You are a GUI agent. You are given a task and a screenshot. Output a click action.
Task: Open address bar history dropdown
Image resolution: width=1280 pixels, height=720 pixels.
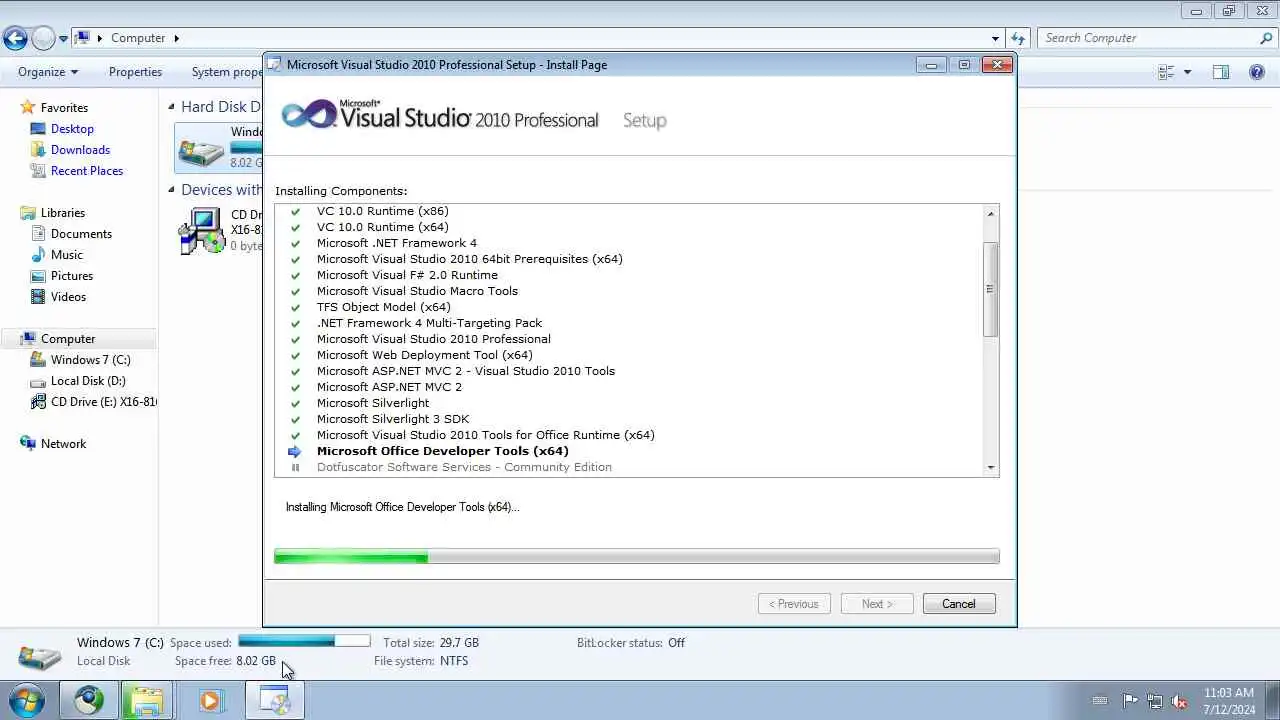(995, 38)
